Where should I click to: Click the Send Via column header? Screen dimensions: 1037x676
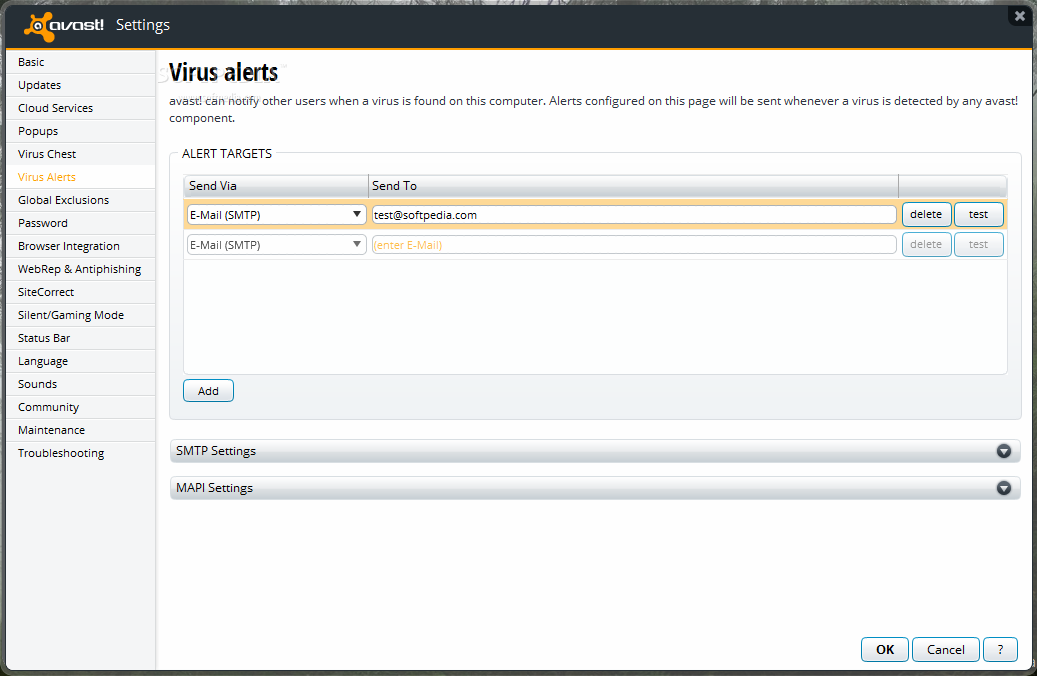276,186
